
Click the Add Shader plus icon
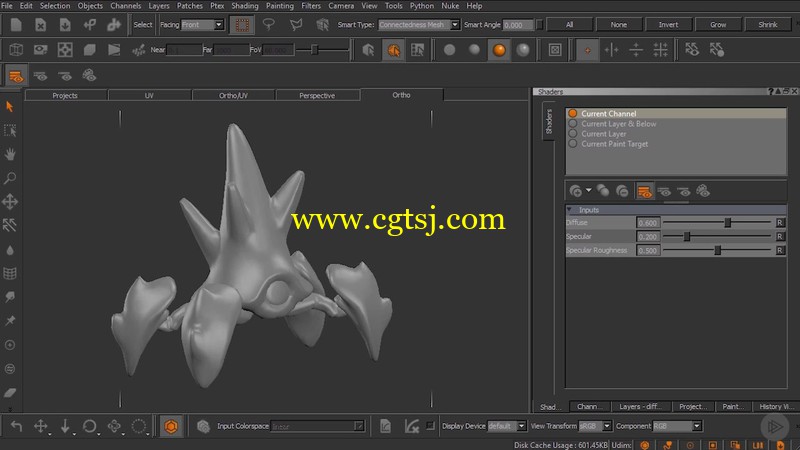[576, 191]
